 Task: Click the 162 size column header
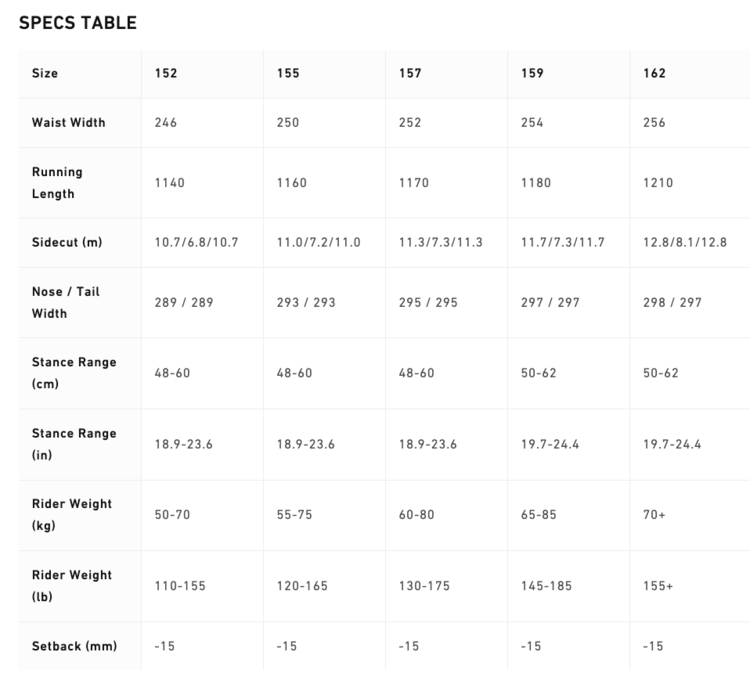tap(655, 73)
